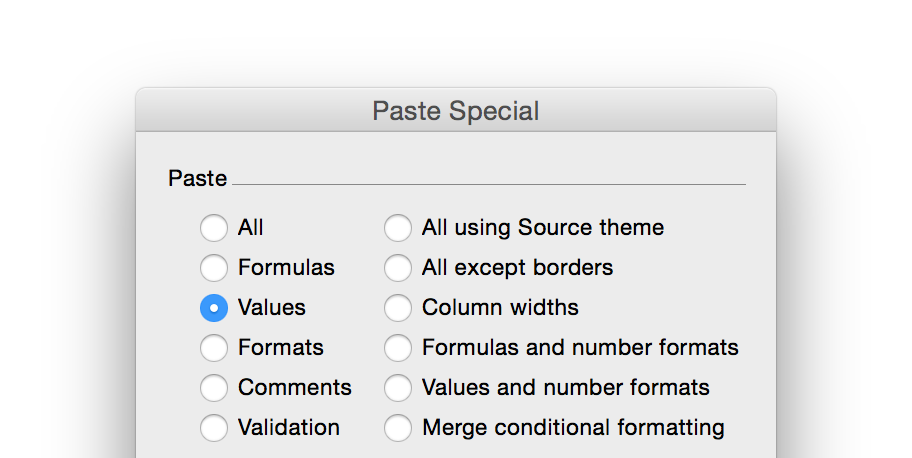Pick the Column widths radio button
This screenshot has height=458, width=912.
click(398, 308)
